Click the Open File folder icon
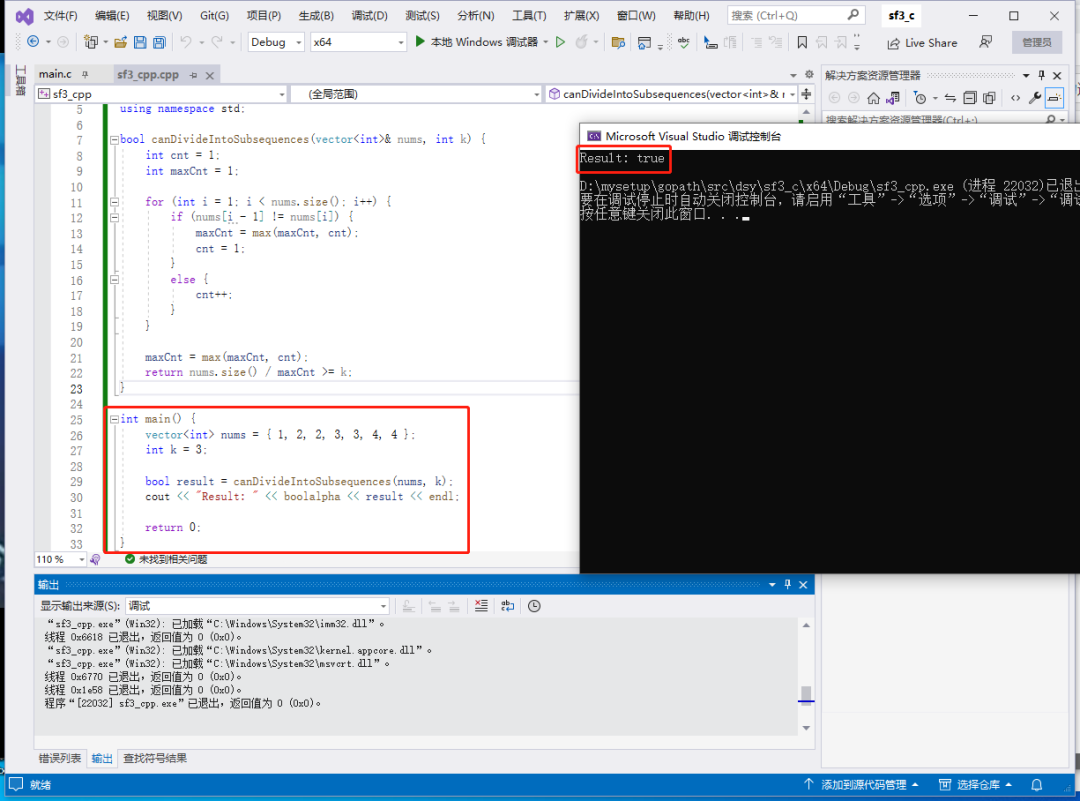This screenshot has width=1080, height=801. (x=121, y=42)
